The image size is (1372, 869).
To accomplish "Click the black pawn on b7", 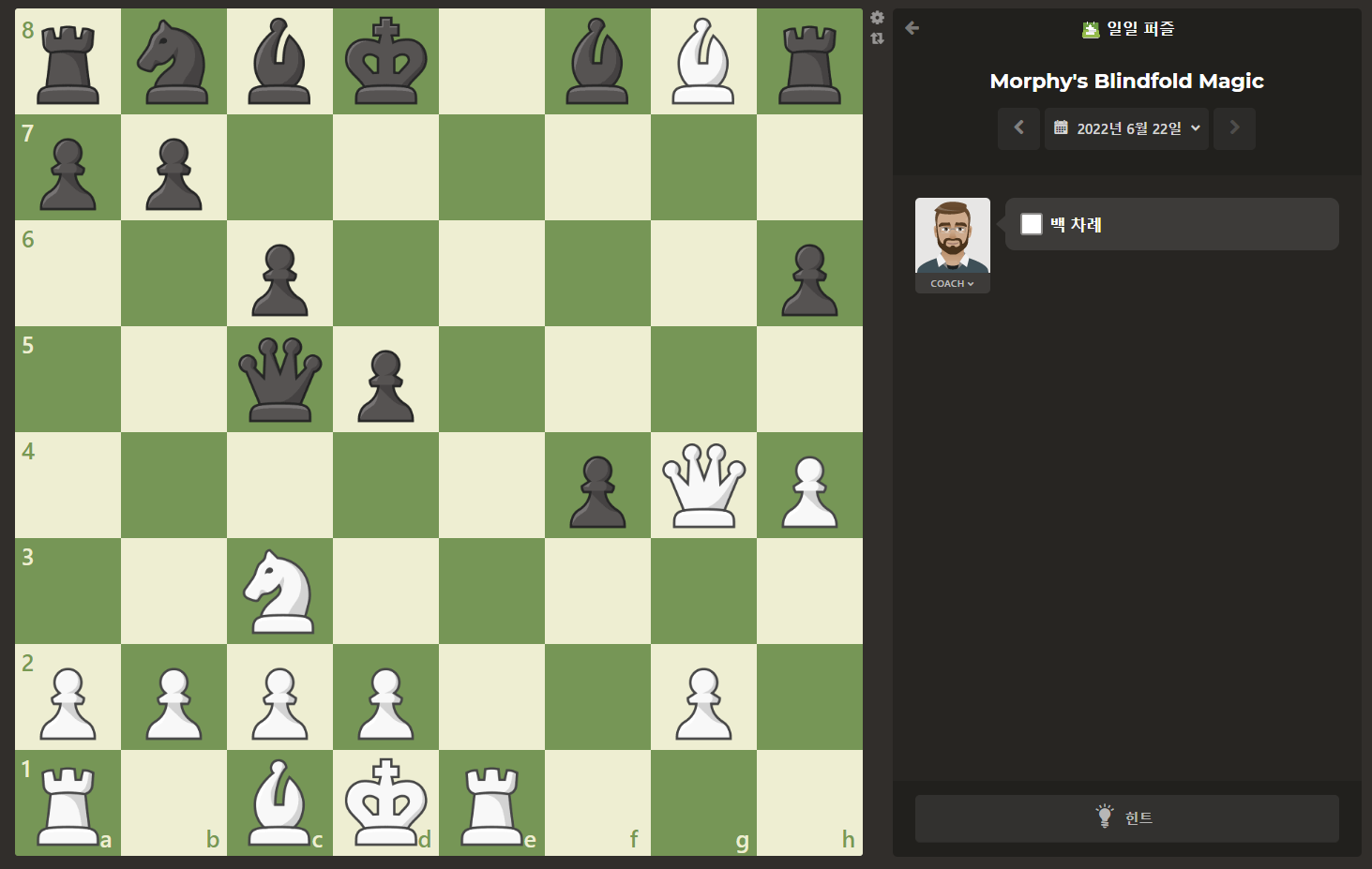I will point(173,167).
